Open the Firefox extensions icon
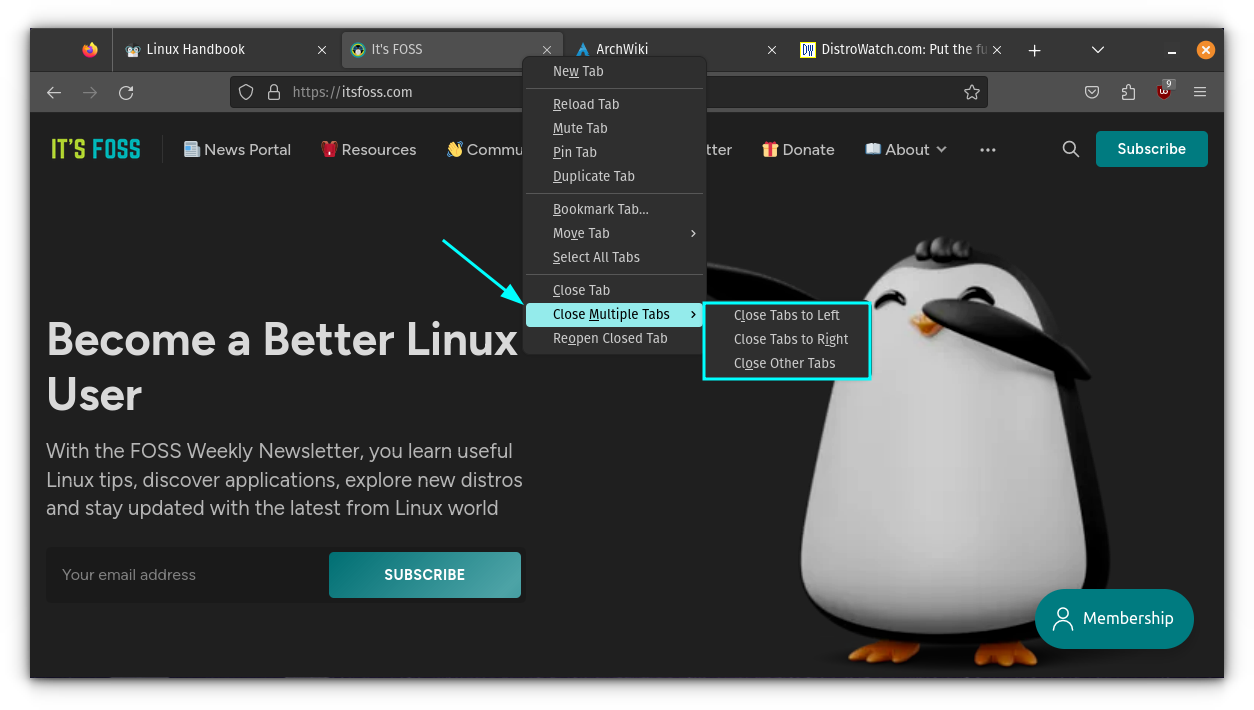This screenshot has width=1254, height=710. click(x=1128, y=91)
